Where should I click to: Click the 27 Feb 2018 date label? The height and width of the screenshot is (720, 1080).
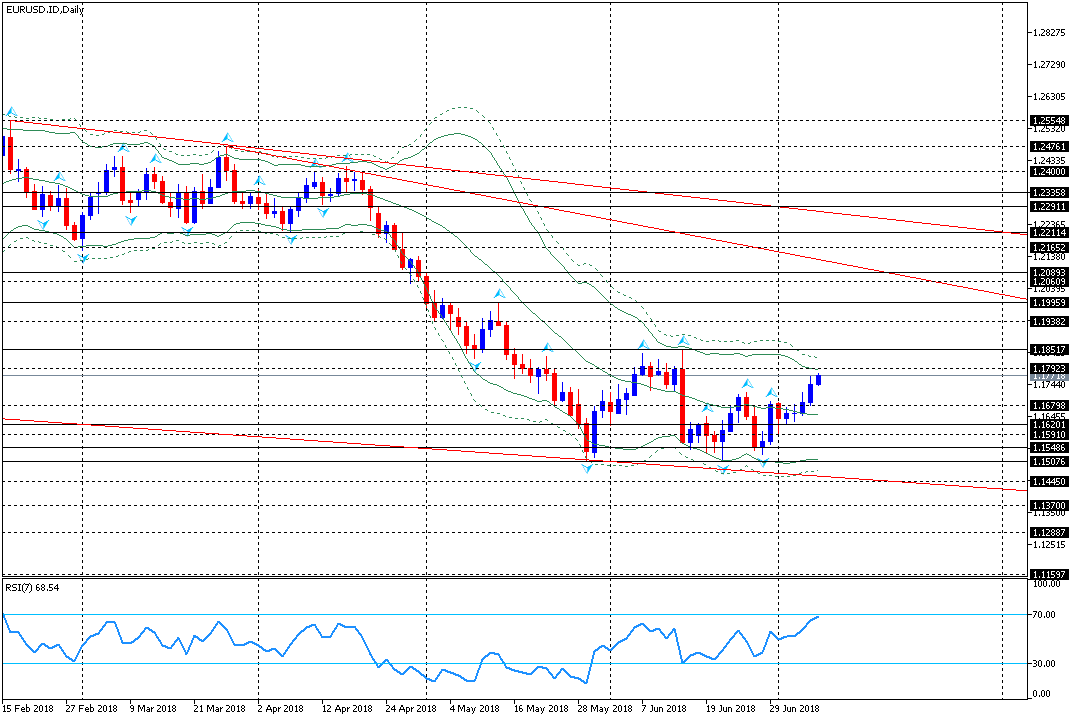click(x=91, y=708)
